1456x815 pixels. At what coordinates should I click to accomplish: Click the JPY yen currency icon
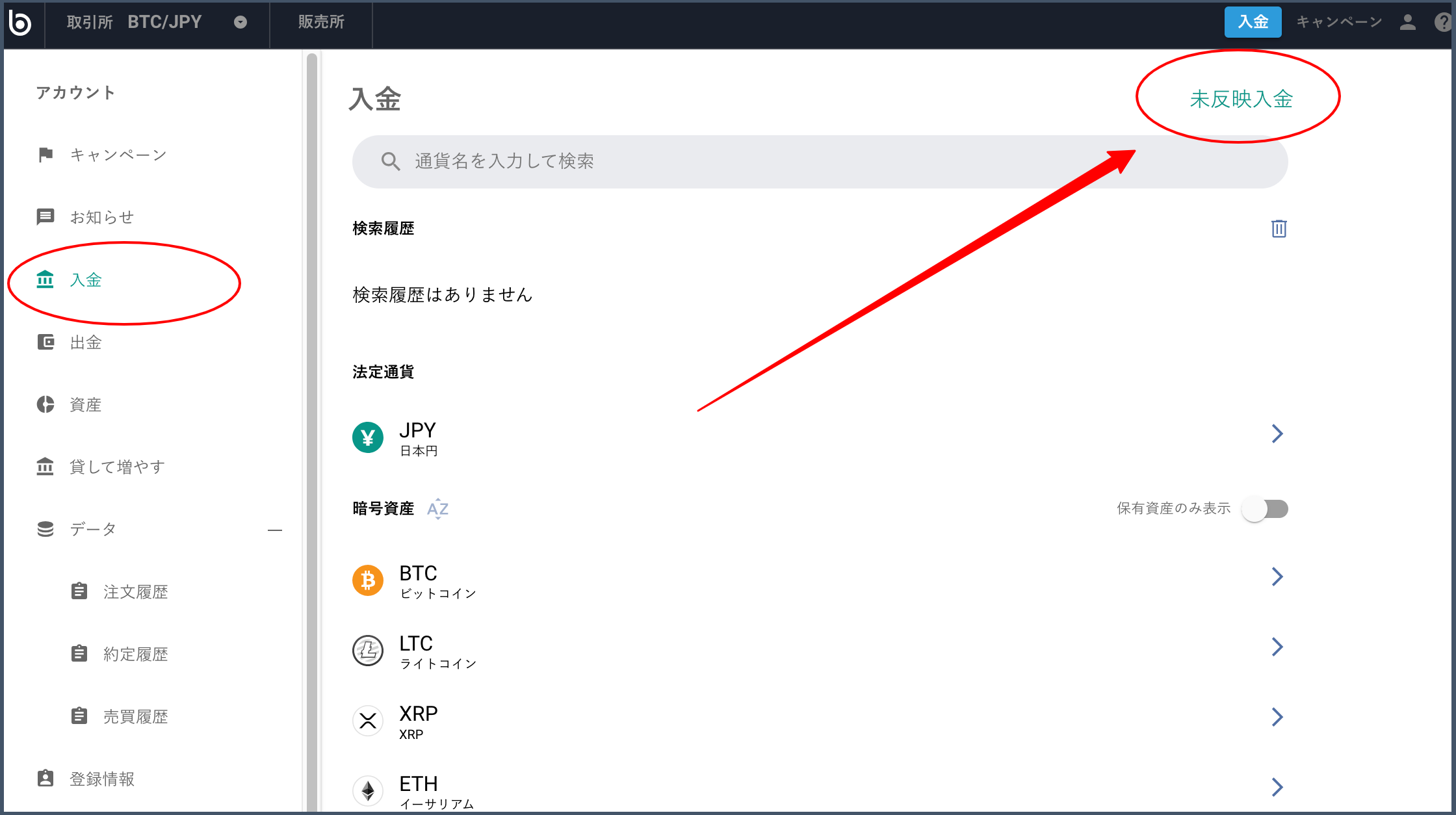tap(368, 437)
